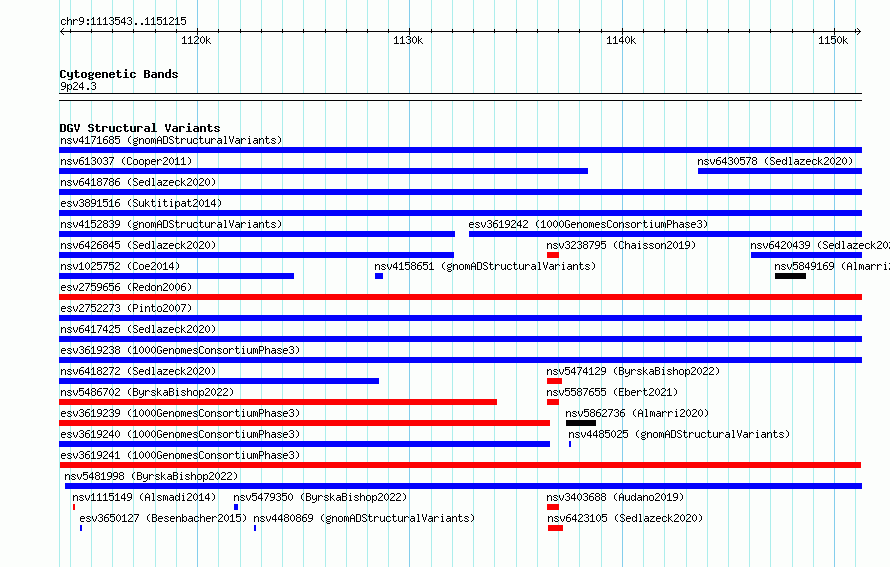Click the DGV Structural Variants track title
This screenshot has width=890, height=567.
click(140, 128)
